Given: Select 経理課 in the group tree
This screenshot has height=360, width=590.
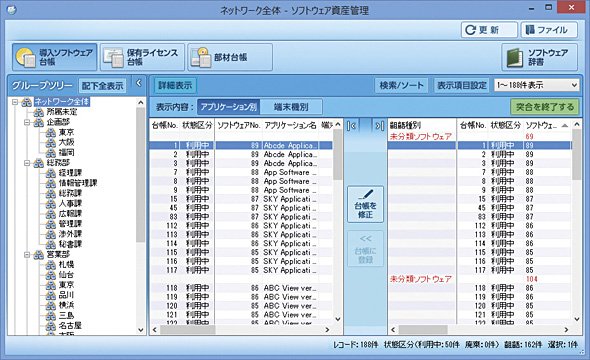Looking at the screenshot, I should coord(70,173).
